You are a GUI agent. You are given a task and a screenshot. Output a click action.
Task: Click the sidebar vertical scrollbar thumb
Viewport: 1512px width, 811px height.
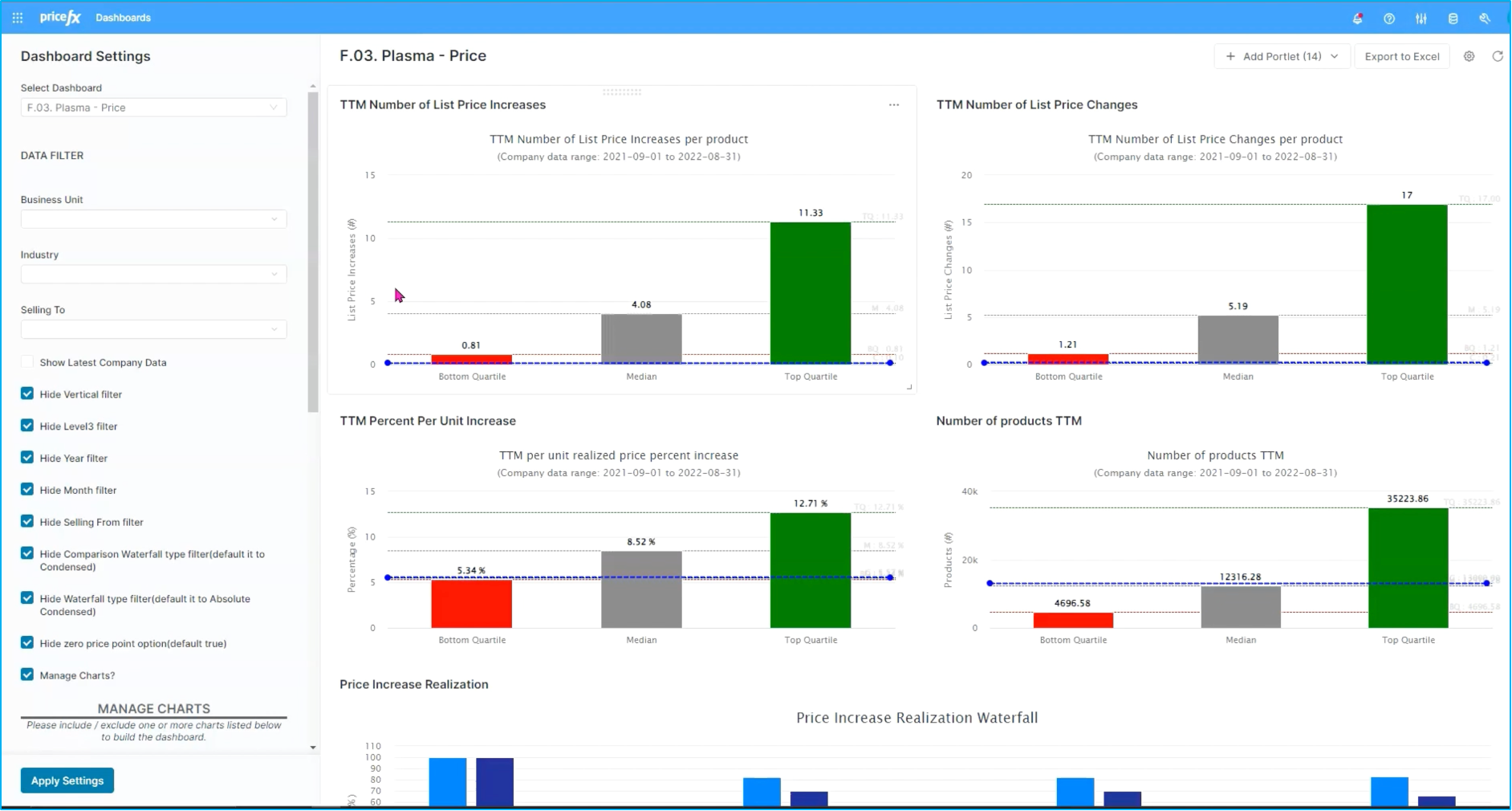coord(313,253)
